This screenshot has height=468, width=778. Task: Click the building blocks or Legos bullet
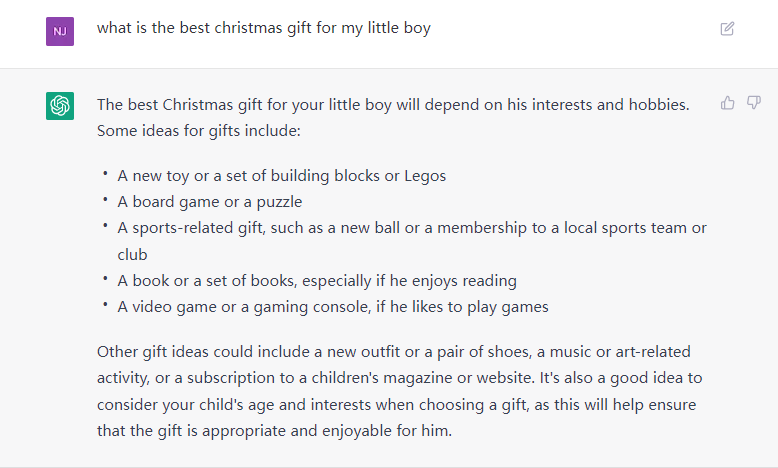281,176
